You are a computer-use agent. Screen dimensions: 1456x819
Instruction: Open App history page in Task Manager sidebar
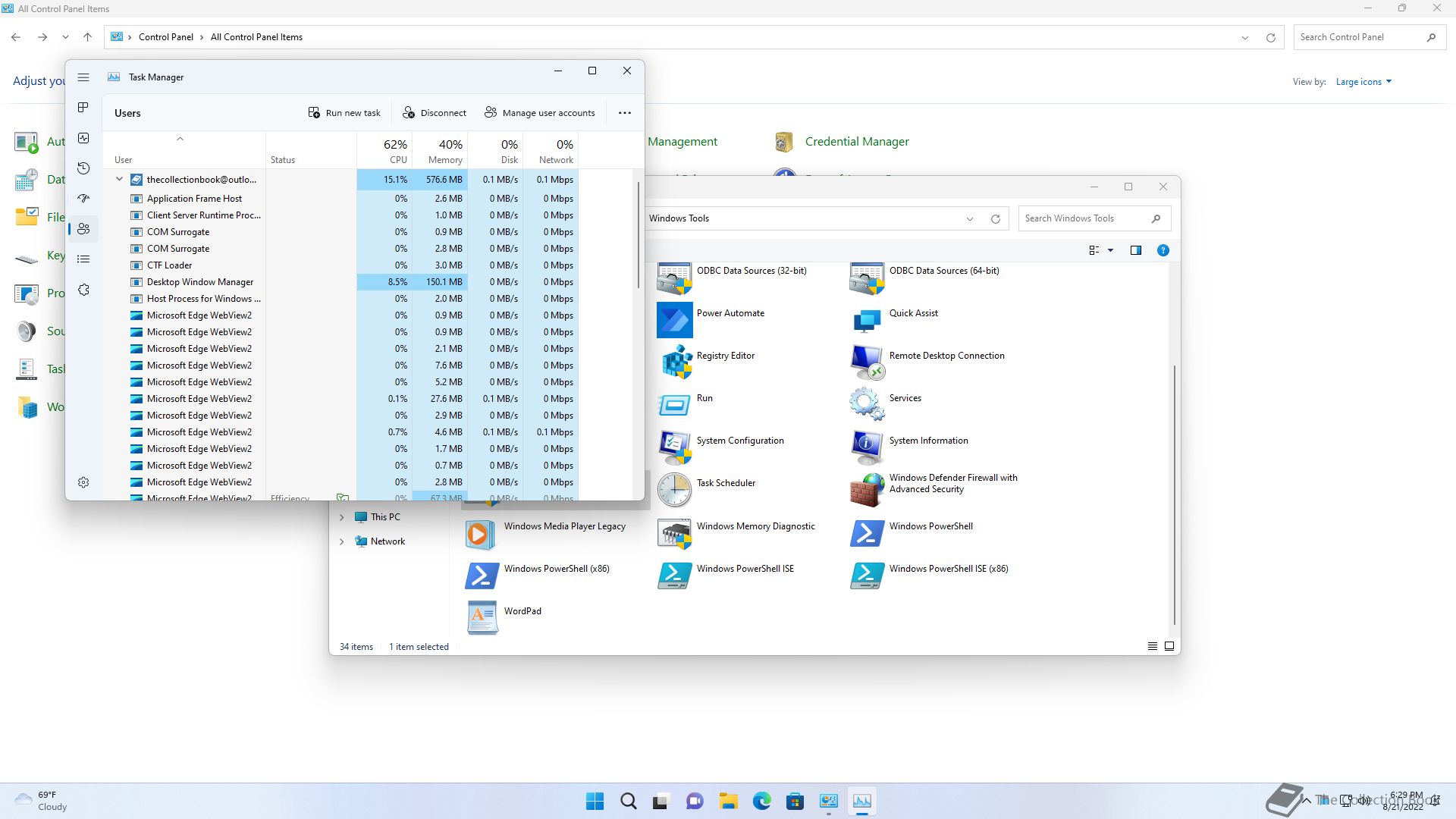click(x=83, y=168)
